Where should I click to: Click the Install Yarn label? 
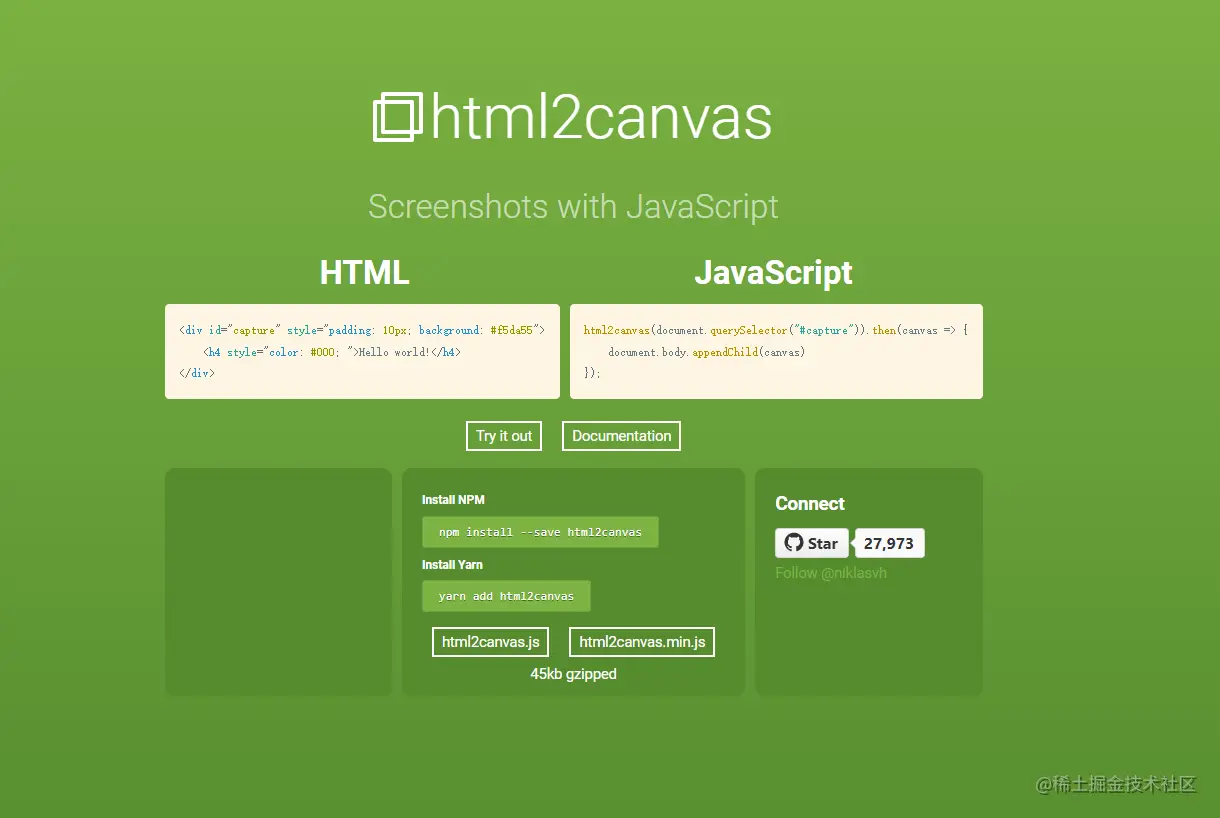[452, 565]
